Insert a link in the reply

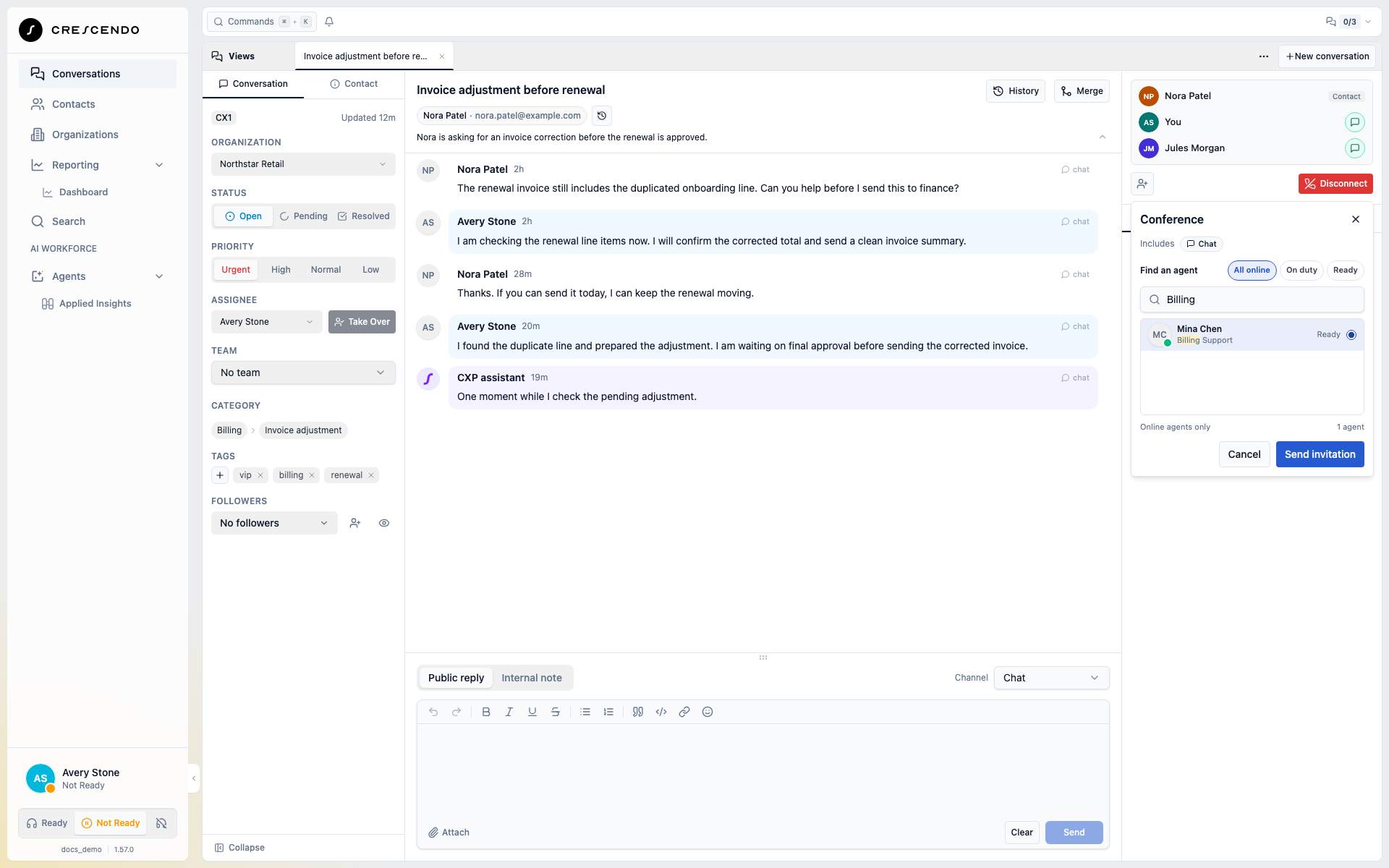click(x=684, y=712)
